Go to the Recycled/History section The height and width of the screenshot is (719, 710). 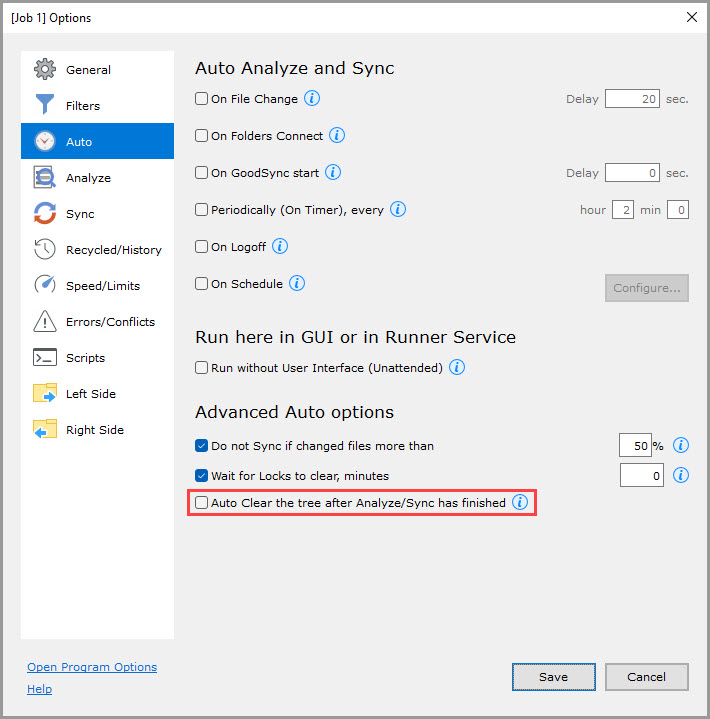coord(113,250)
